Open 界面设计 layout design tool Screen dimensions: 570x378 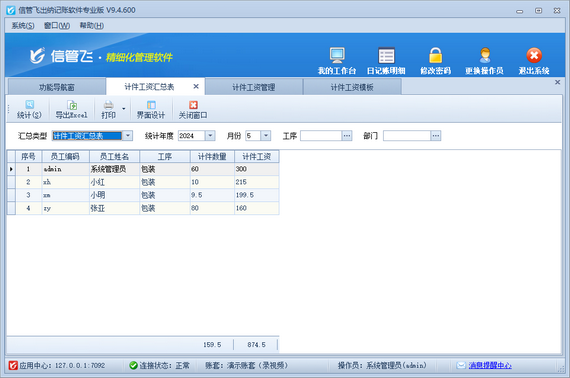click(x=151, y=110)
